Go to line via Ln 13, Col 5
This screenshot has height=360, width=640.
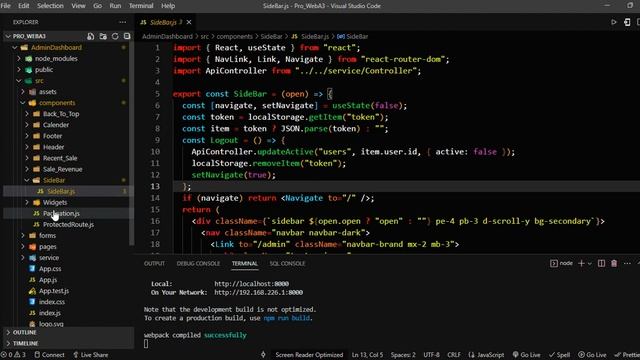point(367,355)
